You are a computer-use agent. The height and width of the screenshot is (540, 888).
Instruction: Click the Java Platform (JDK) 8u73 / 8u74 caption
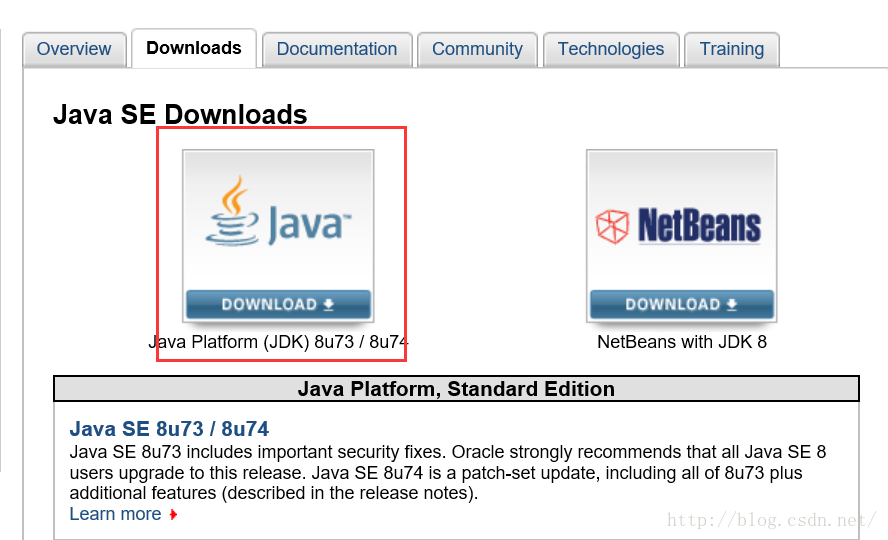278,342
